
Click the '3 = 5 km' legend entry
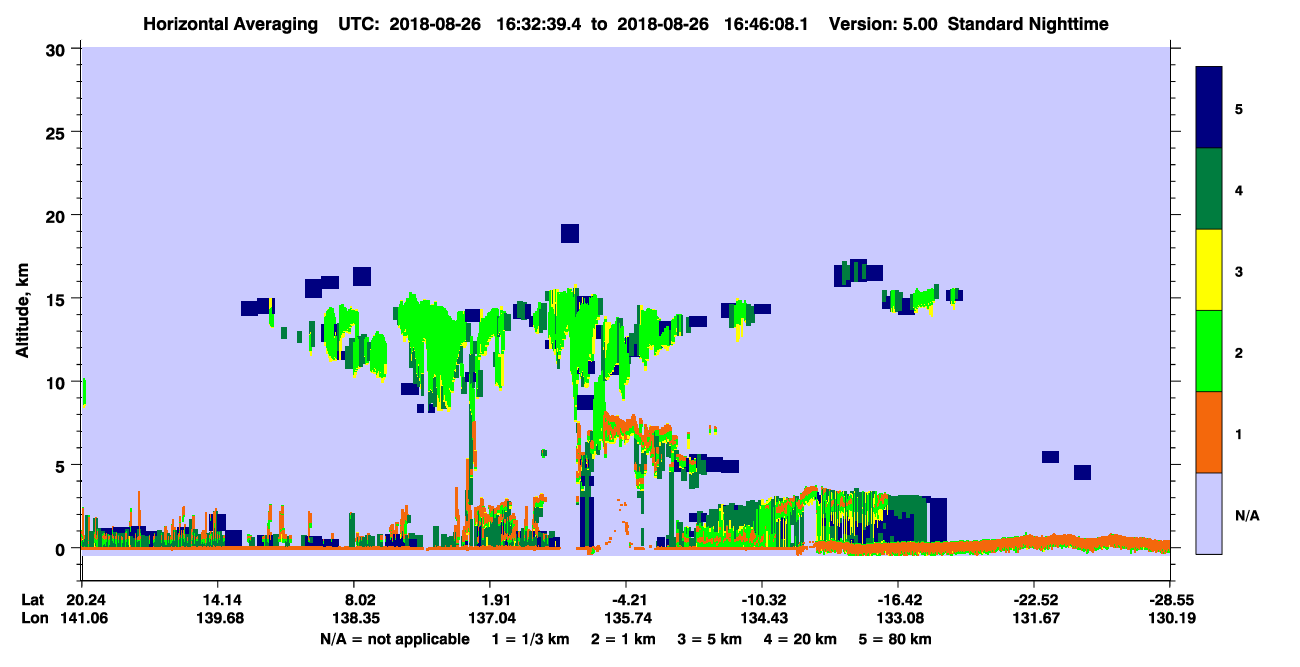pos(710,638)
